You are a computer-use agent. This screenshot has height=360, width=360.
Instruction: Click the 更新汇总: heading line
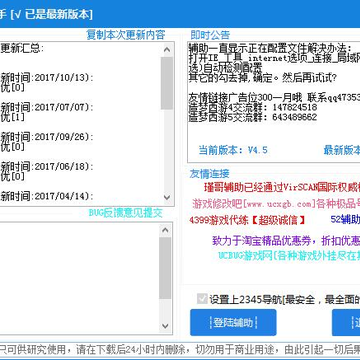[22, 49]
